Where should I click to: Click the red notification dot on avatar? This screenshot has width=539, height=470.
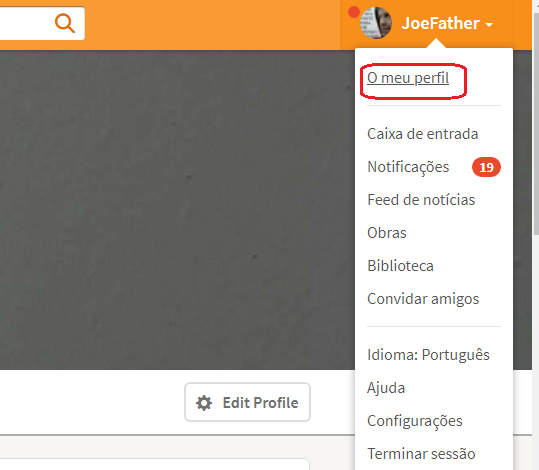tap(354, 12)
